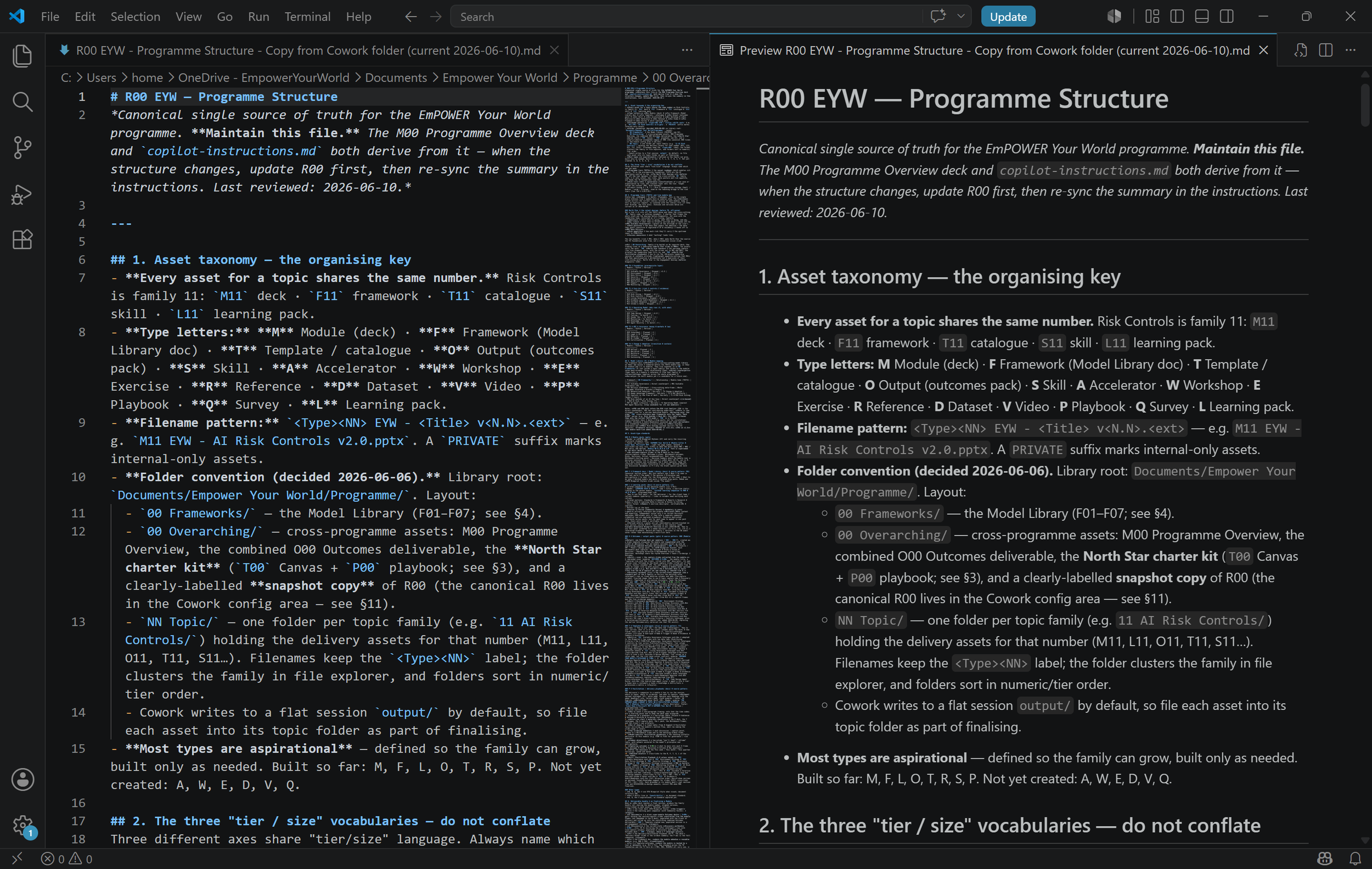
Task: Open the Copilot status icon in title bar
Action: tap(1115, 16)
